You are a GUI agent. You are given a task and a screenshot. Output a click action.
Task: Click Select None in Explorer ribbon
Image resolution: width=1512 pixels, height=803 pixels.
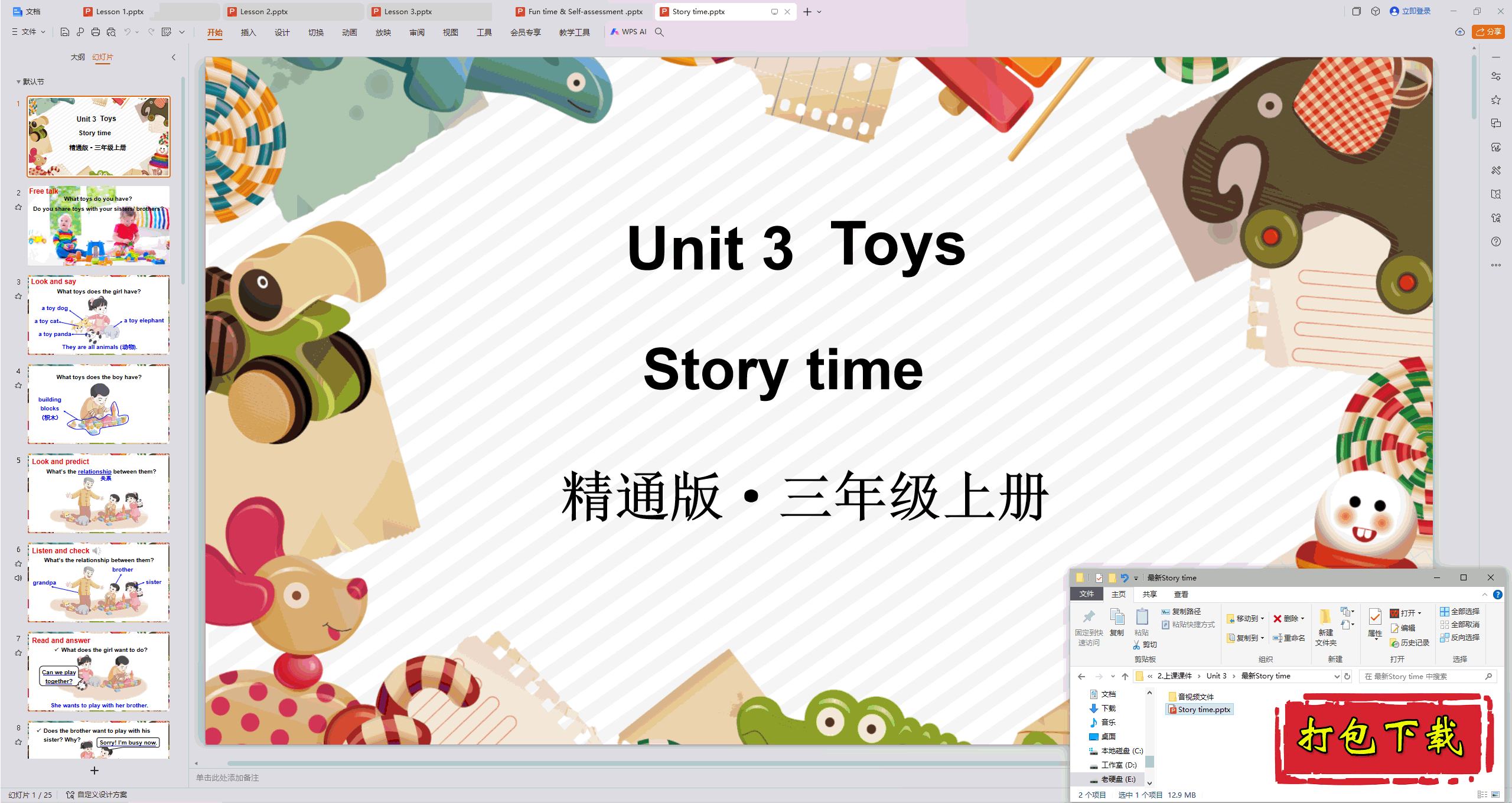(1460, 625)
